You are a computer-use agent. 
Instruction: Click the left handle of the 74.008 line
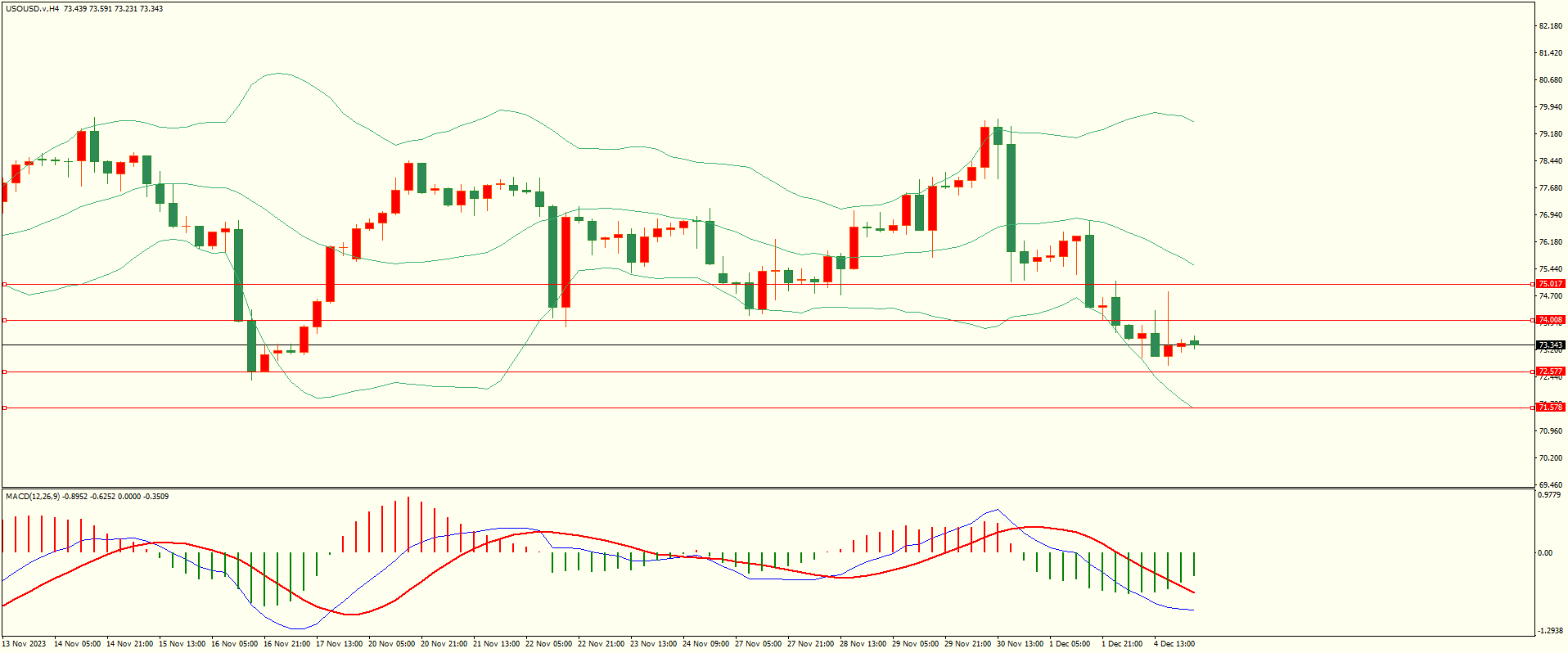4,320
